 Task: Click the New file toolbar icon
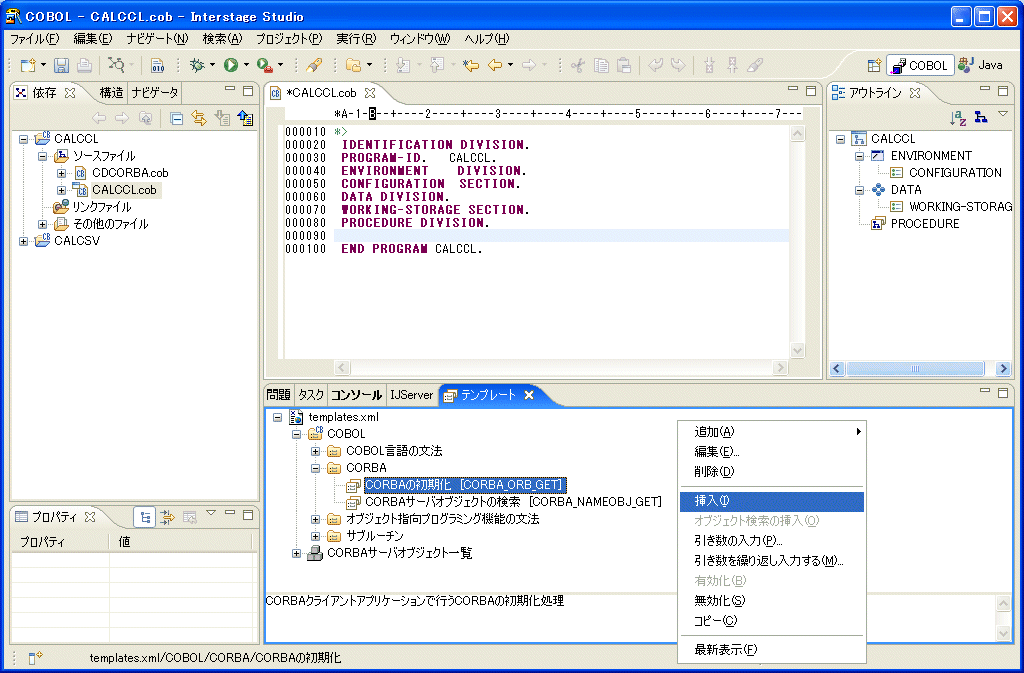coord(28,65)
